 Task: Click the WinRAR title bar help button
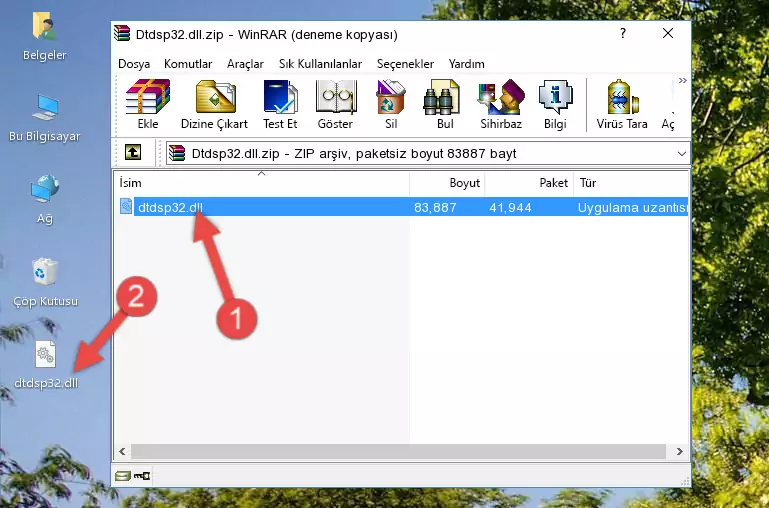(622, 33)
